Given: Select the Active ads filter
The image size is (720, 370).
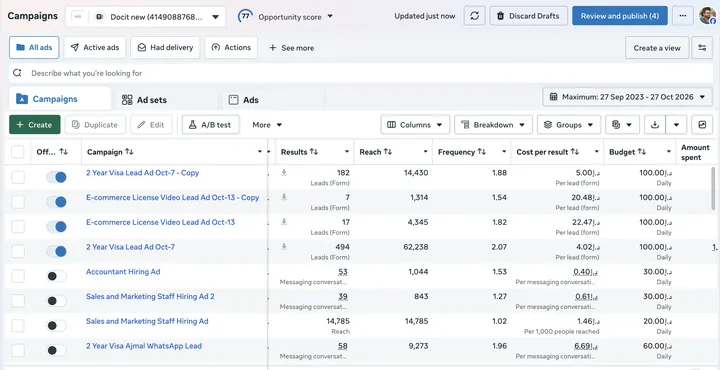Looking at the screenshot, I should (95, 48).
